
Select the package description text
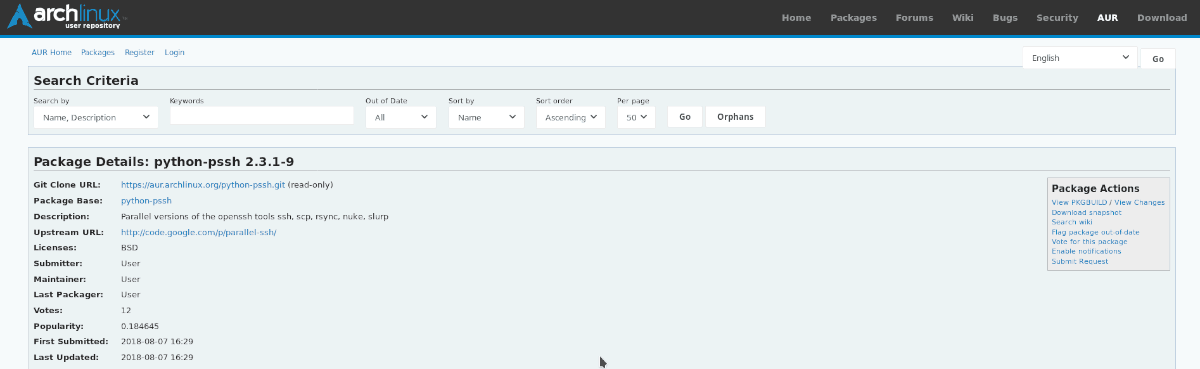[x=255, y=216]
